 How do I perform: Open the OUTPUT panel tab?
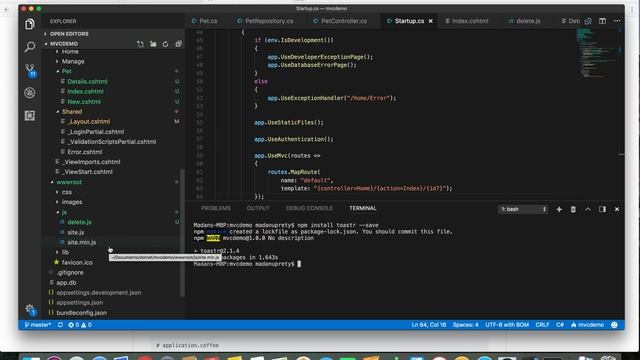[258, 208]
